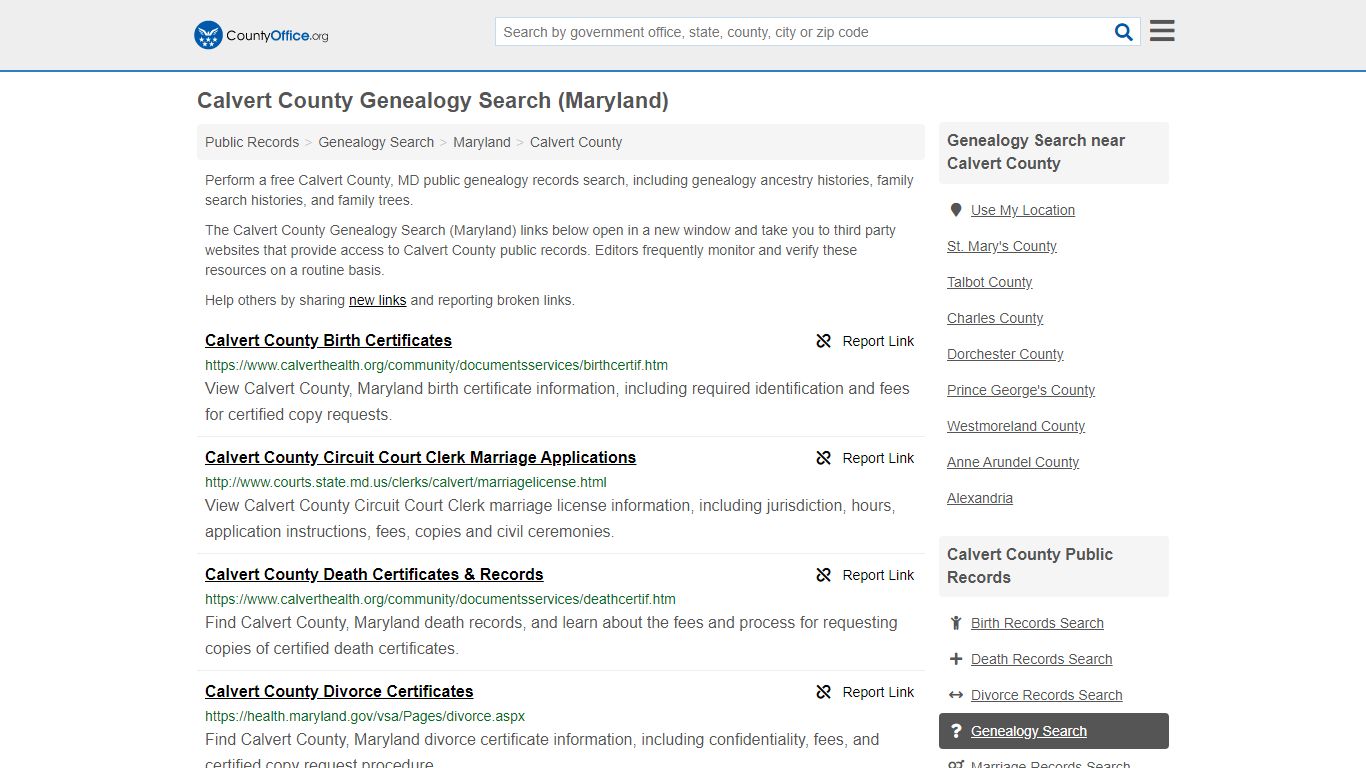
Task: Click broken-link icon for Death Certificates & Records
Action: pos(824,575)
